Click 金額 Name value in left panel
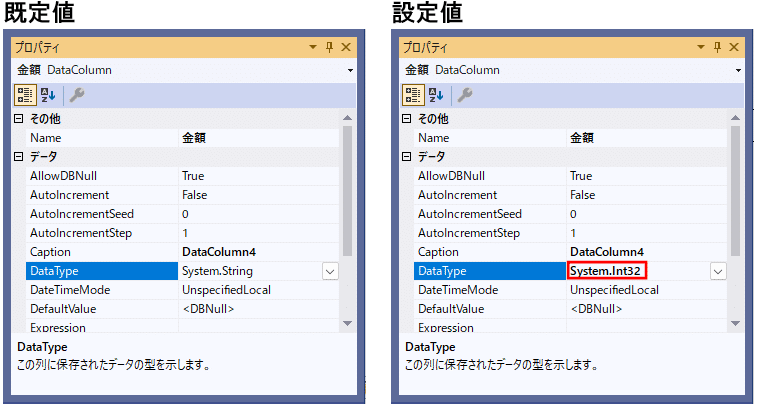 pyautogui.click(x=194, y=138)
